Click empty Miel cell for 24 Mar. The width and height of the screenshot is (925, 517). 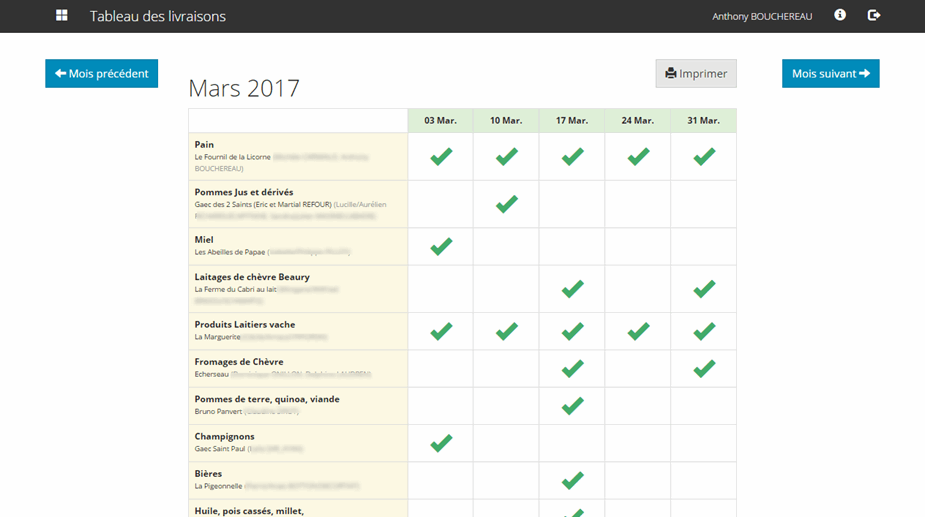(x=638, y=246)
